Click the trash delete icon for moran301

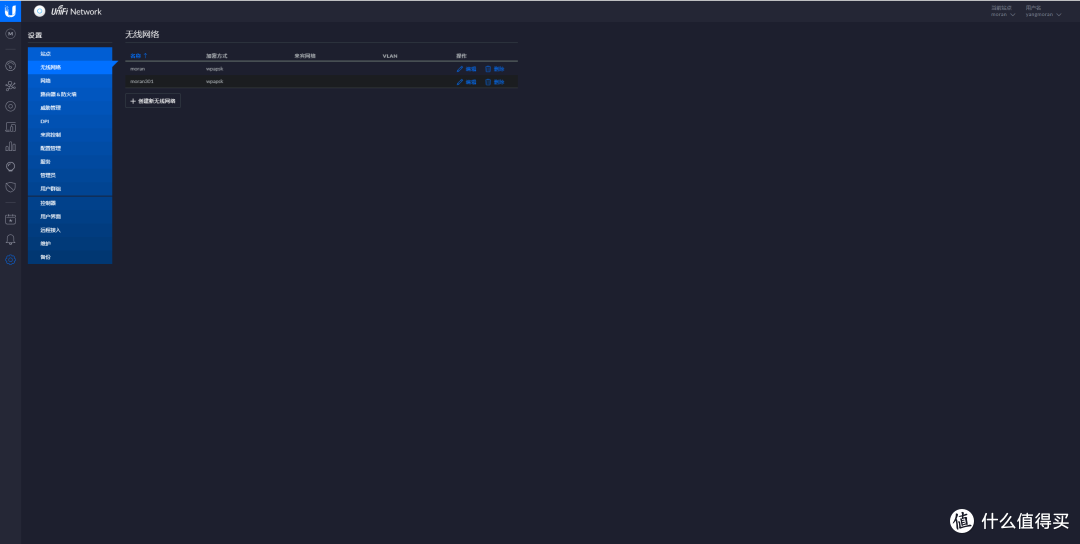488,82
